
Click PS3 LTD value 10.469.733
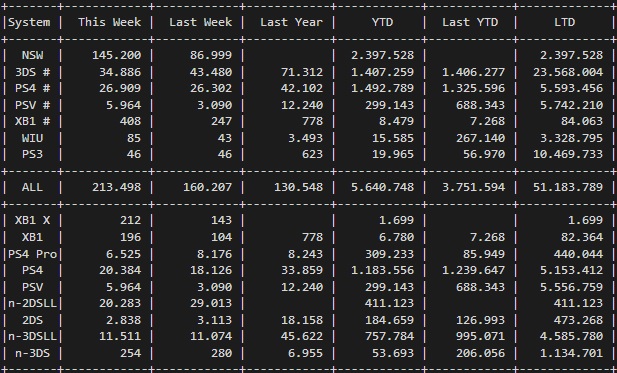click(x=568, y=154)
